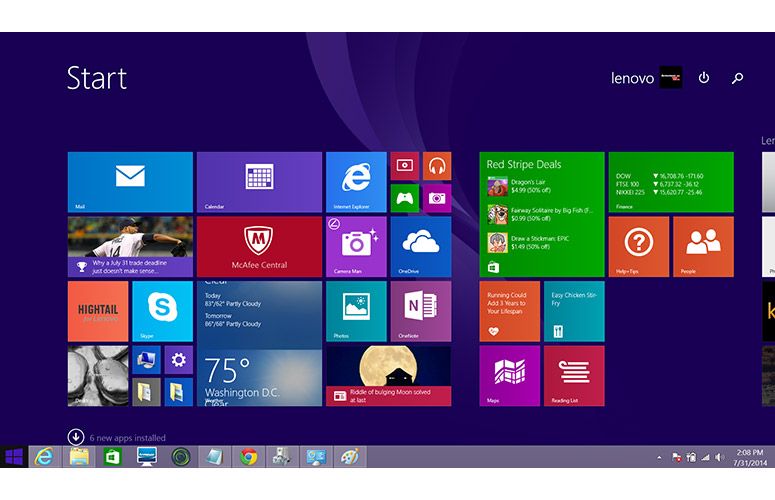Screen dimensions: 775x500
Task: Open the OneDrive tile
Action: pos(421,247)
